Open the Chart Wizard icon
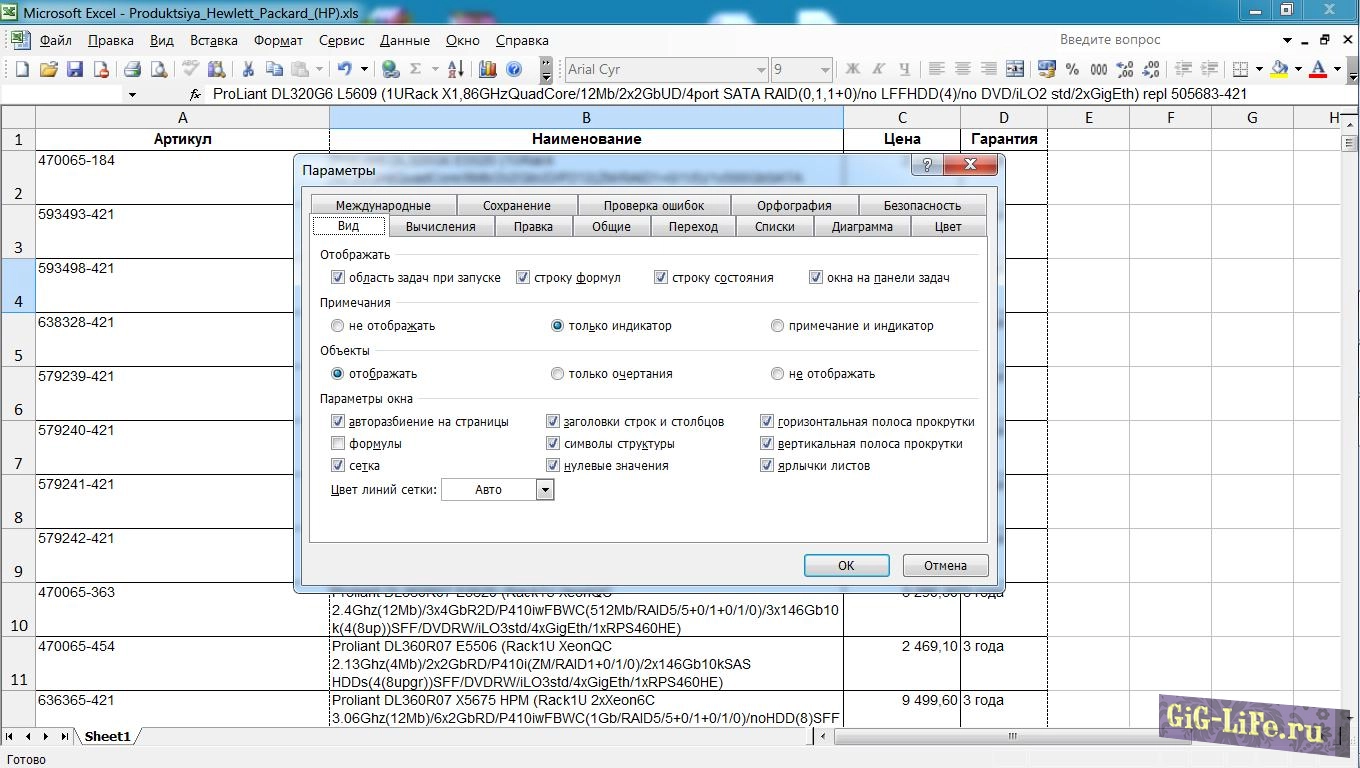This screenshot has height=768, width=1360. point(488,69)
